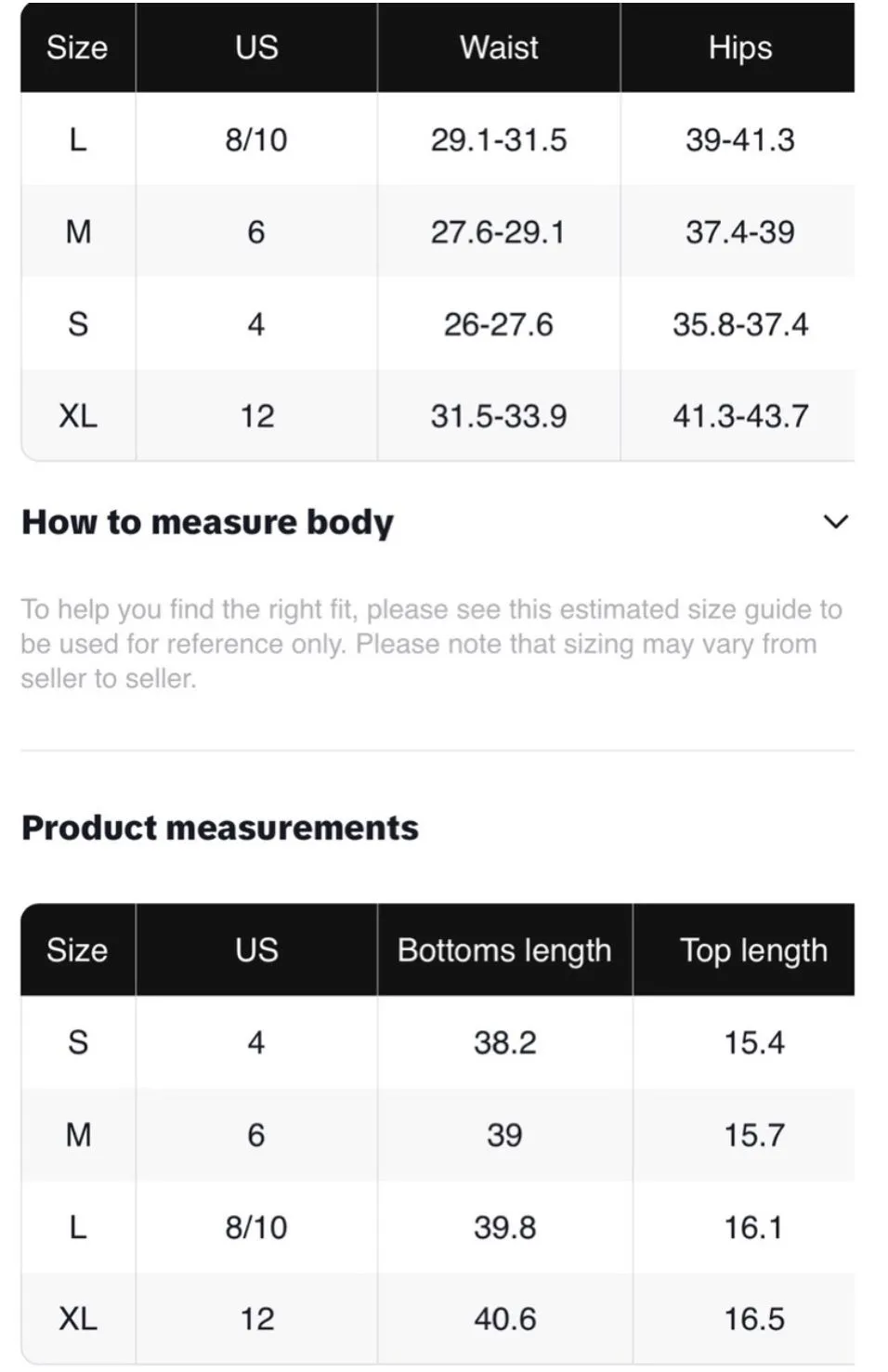Select US size 8/10 in product measurements
This screenshot has width=888, height=1372.
point(256,1226)
